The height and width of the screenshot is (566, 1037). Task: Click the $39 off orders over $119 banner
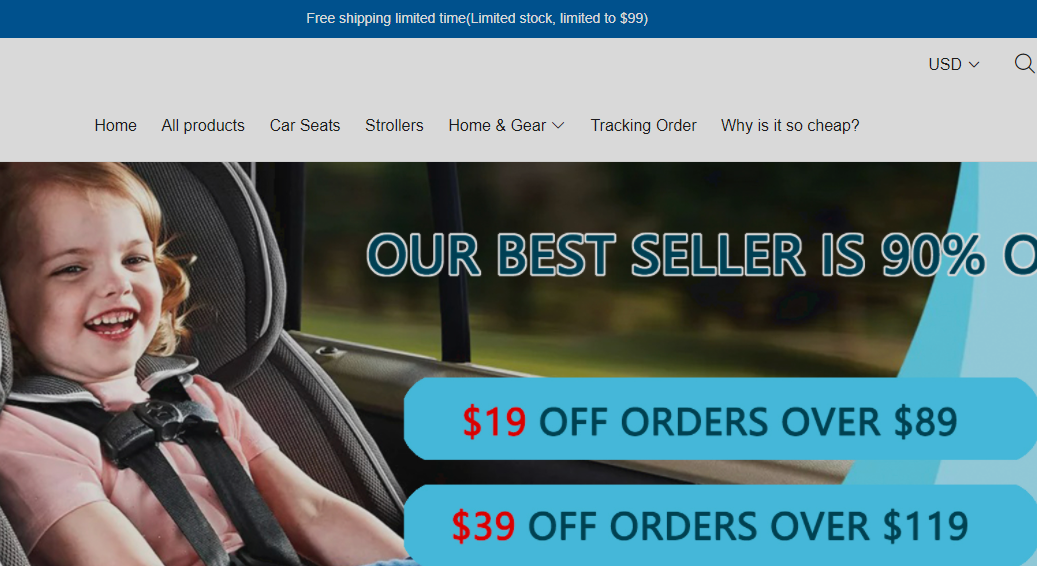click(720, 525)
